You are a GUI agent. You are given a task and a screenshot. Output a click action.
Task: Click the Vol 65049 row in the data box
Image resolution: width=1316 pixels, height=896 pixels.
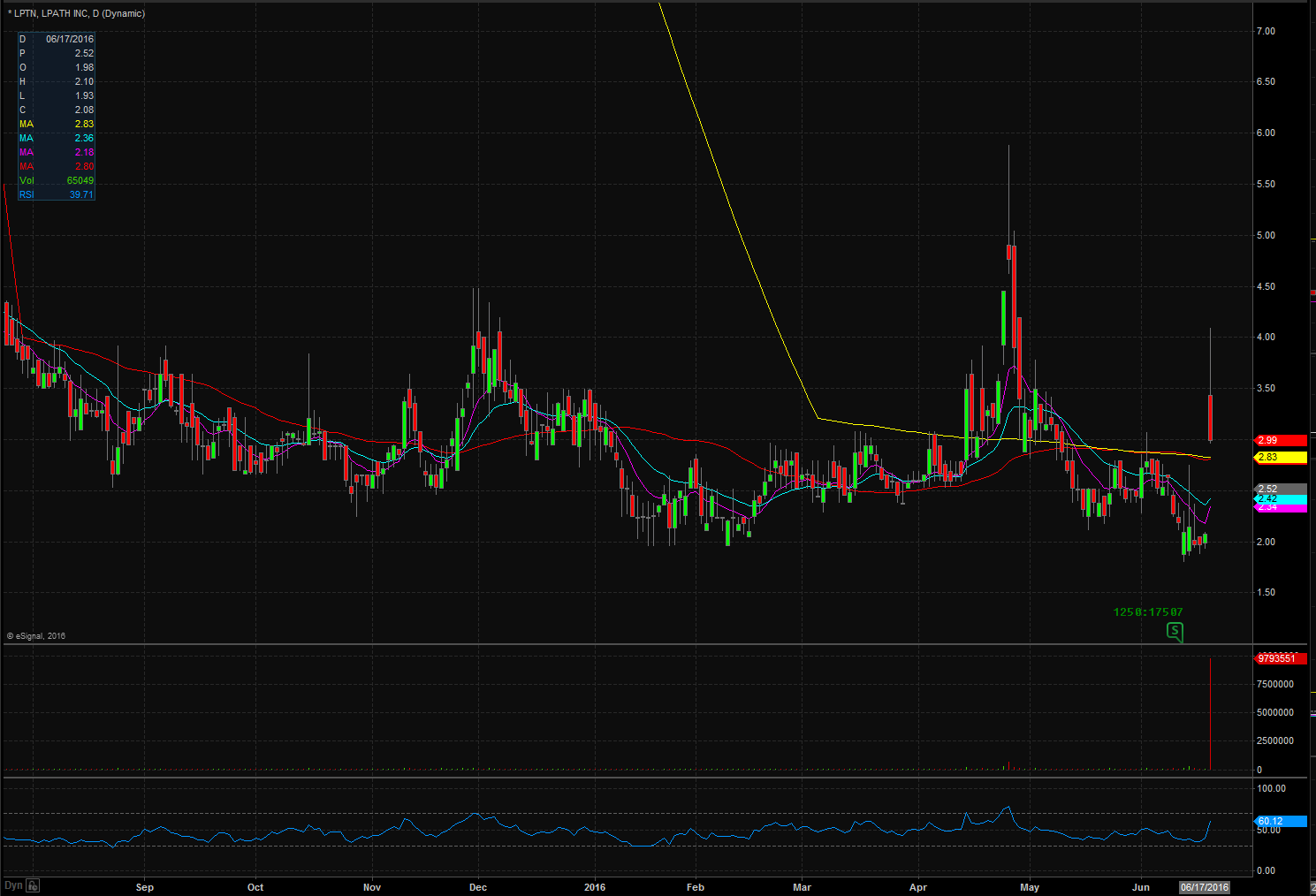coord(57,180)
